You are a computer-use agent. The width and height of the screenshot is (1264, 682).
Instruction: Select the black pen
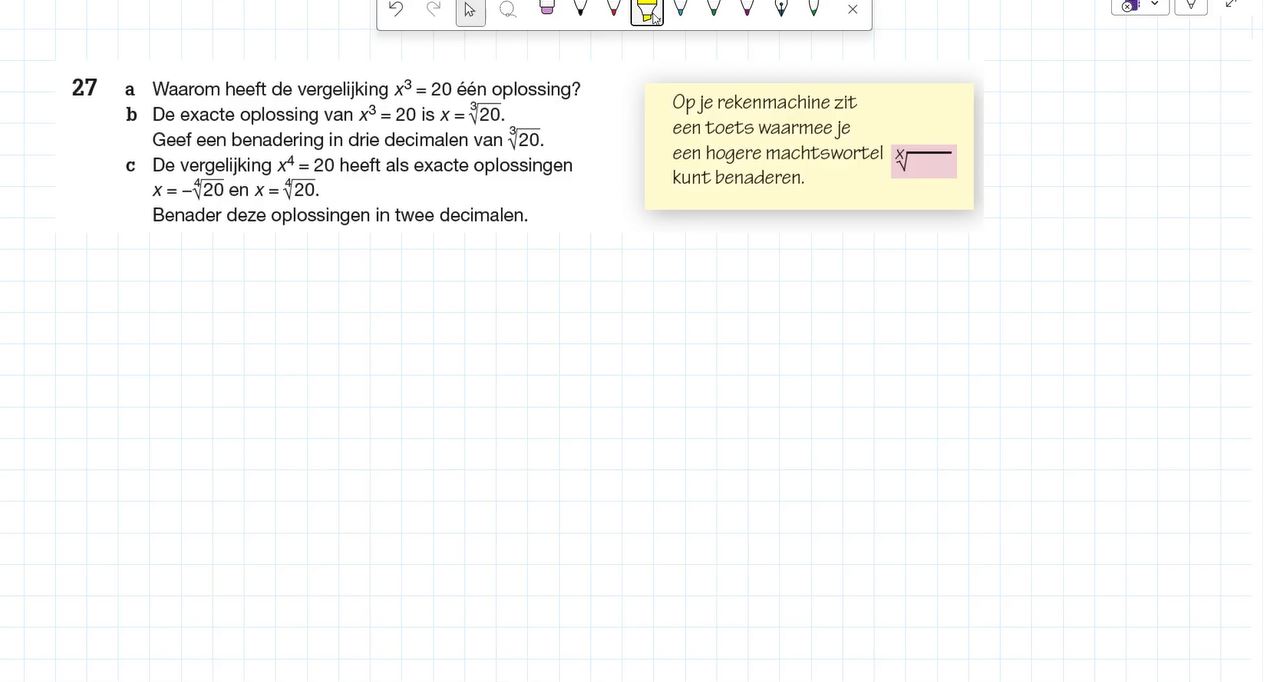(580, 7)
